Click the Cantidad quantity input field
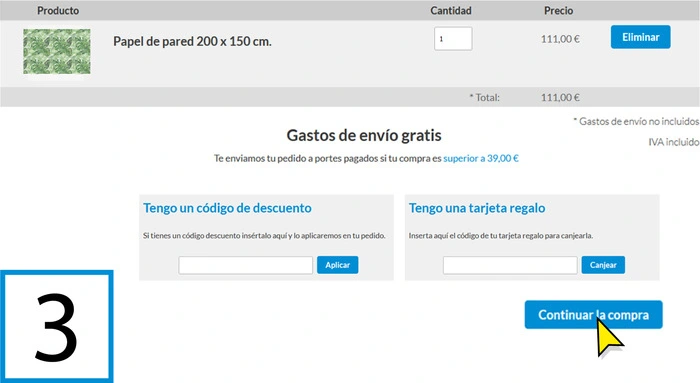Image resolution: width=700 pixels, height=383 pixels. (x=453, y=39)
